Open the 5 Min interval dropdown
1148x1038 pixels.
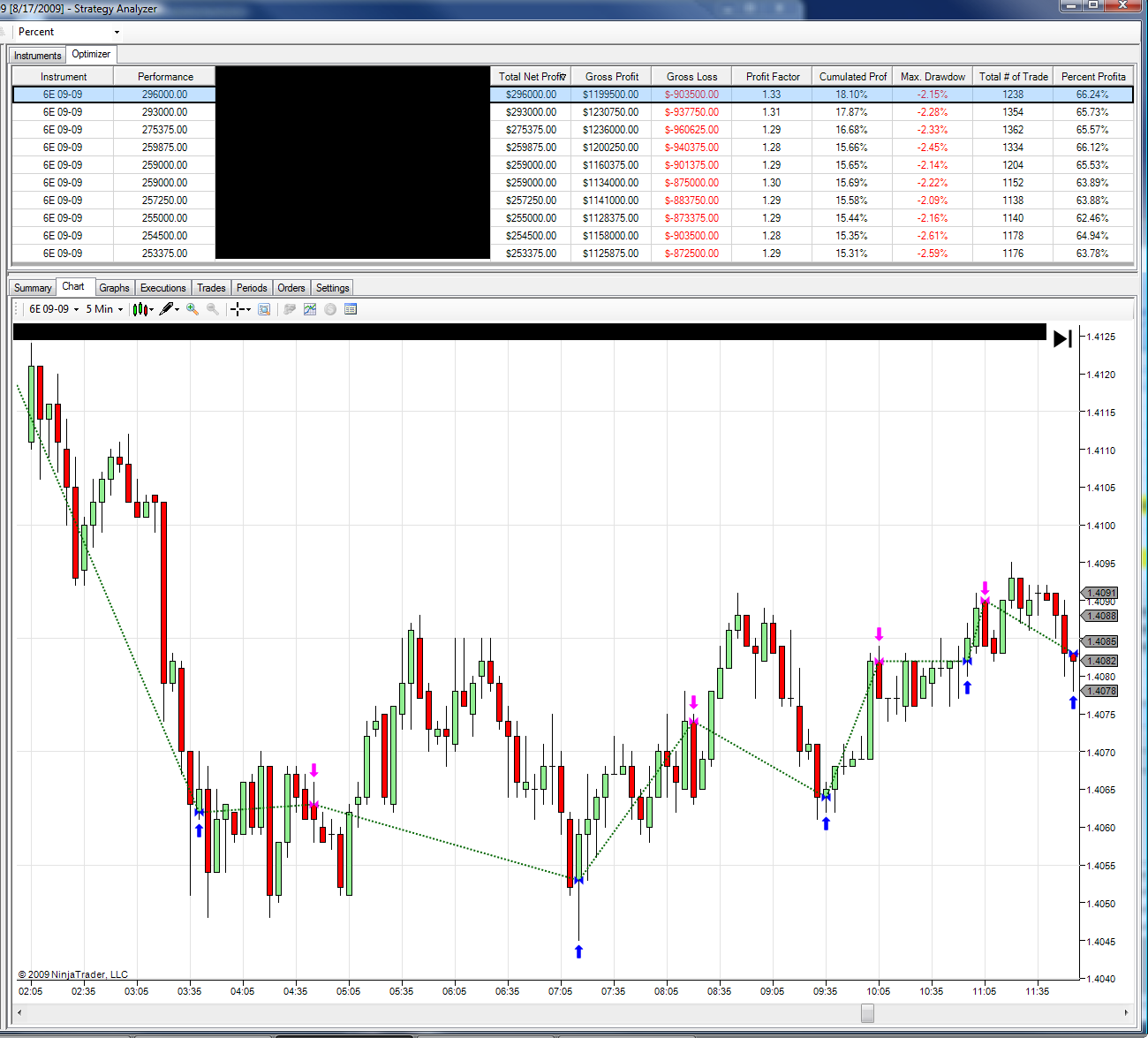click(104, 309)
